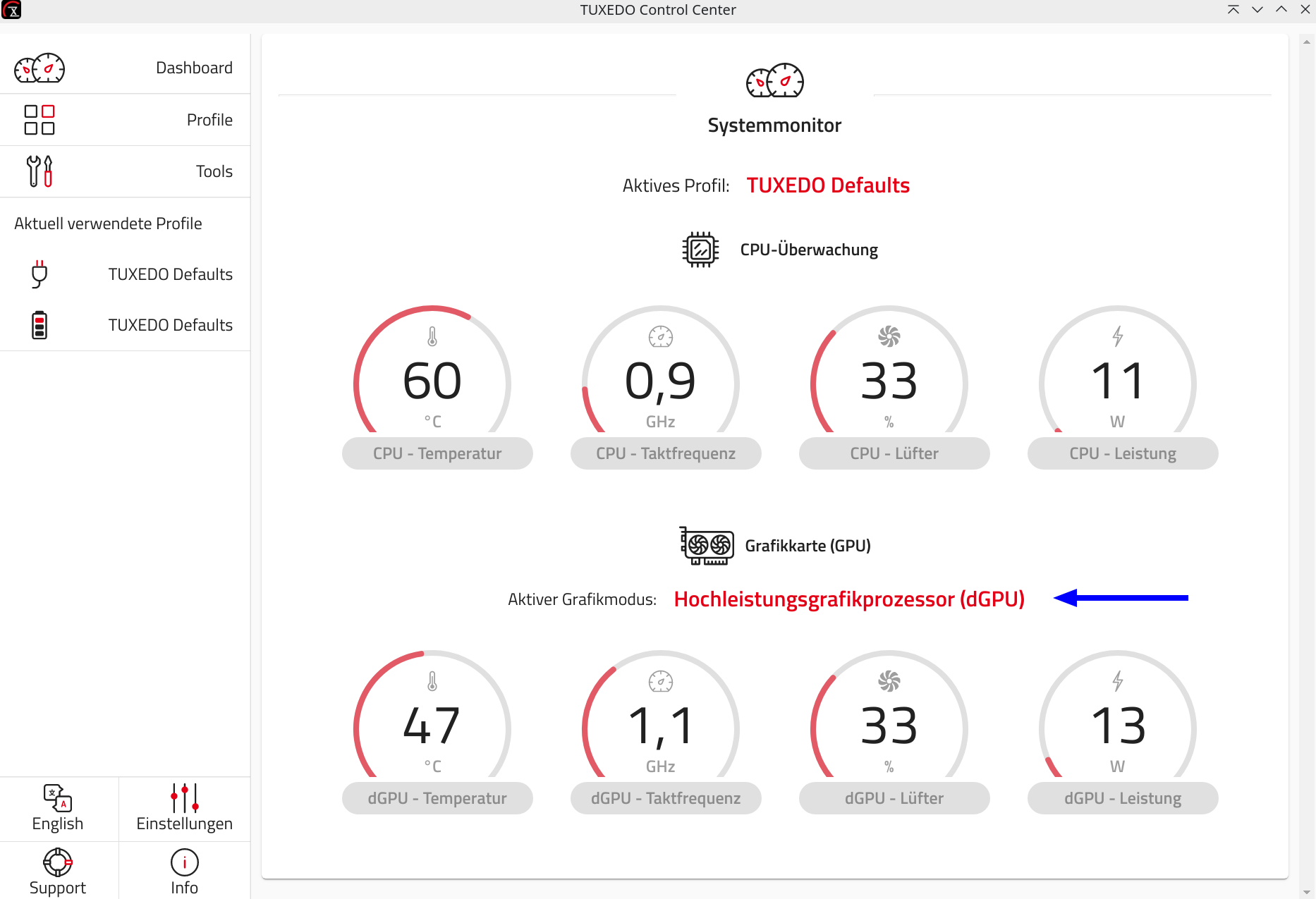Click the dGPU clock frequency gauge icon
The image size is (1316, 899).
(661, 682)
